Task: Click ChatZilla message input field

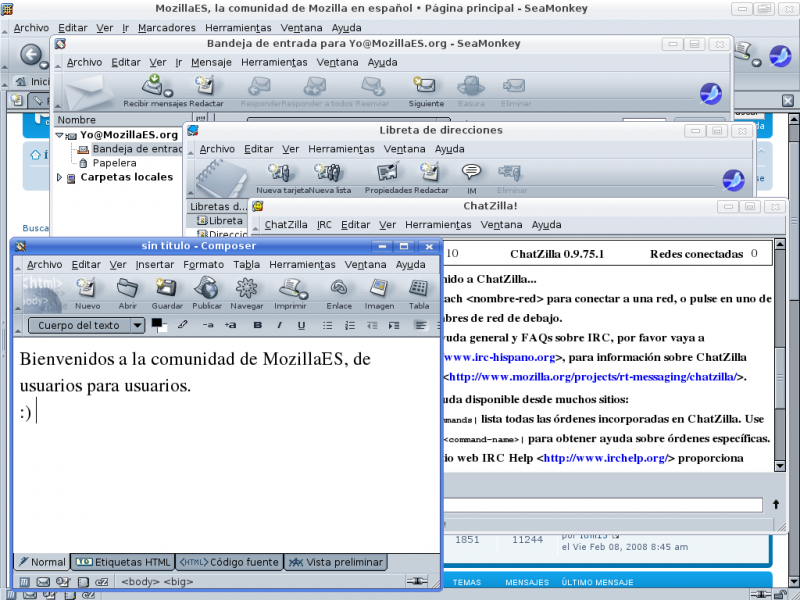Action: pyautogui.click(x=603, y=505)
